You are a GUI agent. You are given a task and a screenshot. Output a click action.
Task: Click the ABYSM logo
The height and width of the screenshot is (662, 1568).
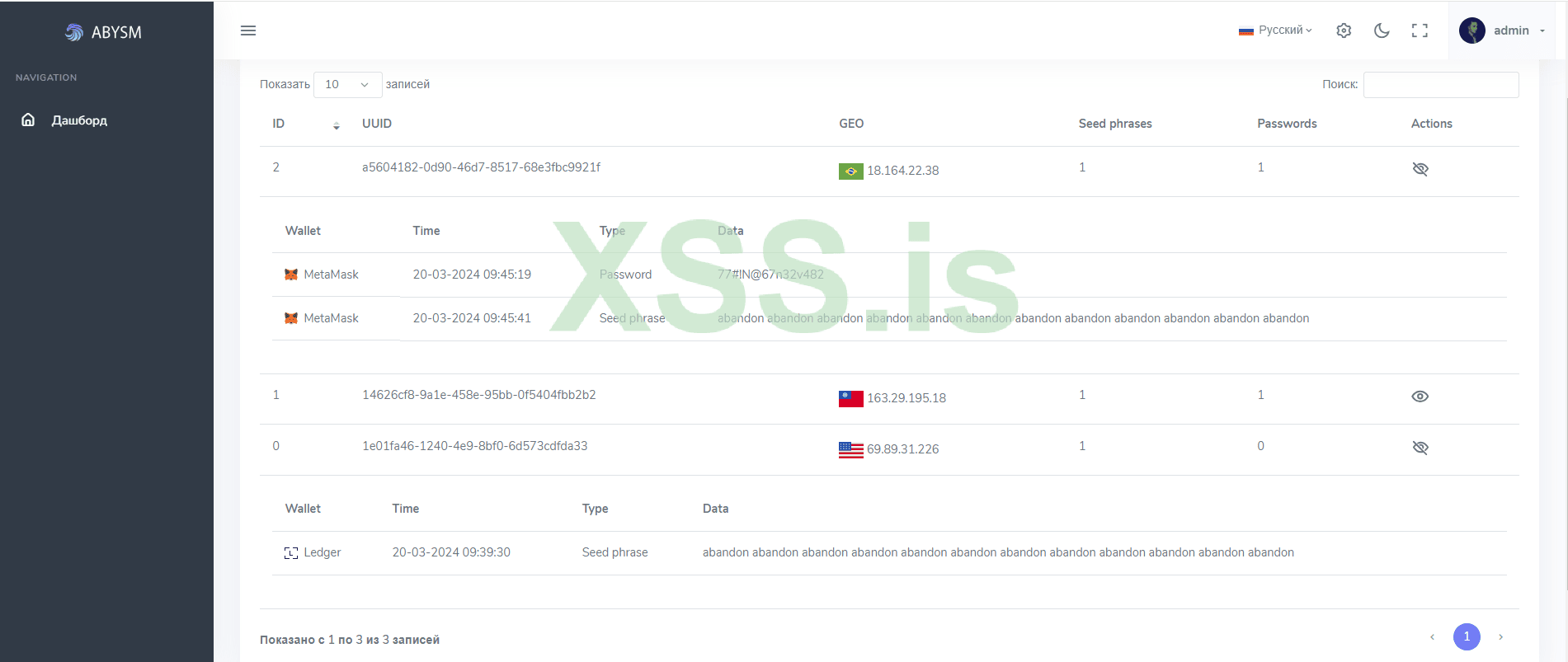click(103, 32)
